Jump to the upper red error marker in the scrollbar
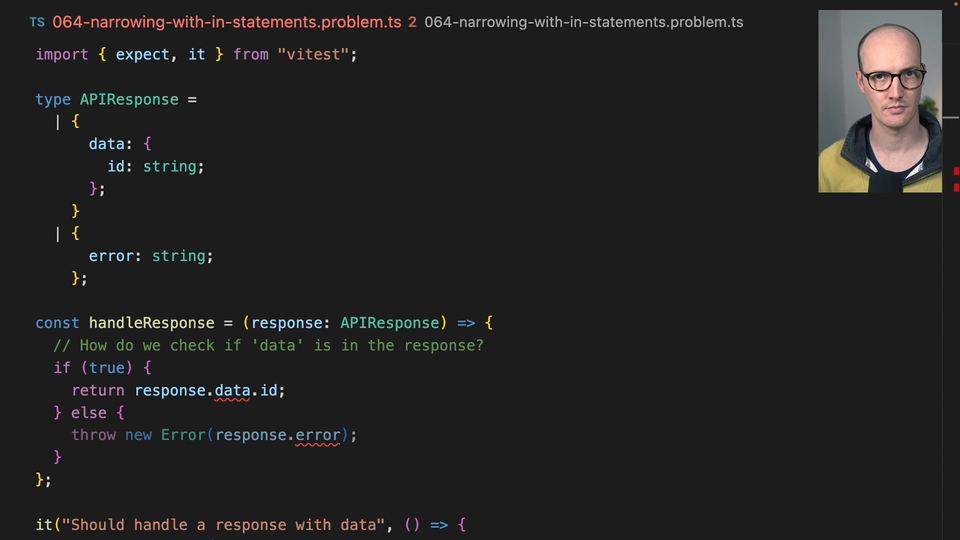 coord(956,172)
